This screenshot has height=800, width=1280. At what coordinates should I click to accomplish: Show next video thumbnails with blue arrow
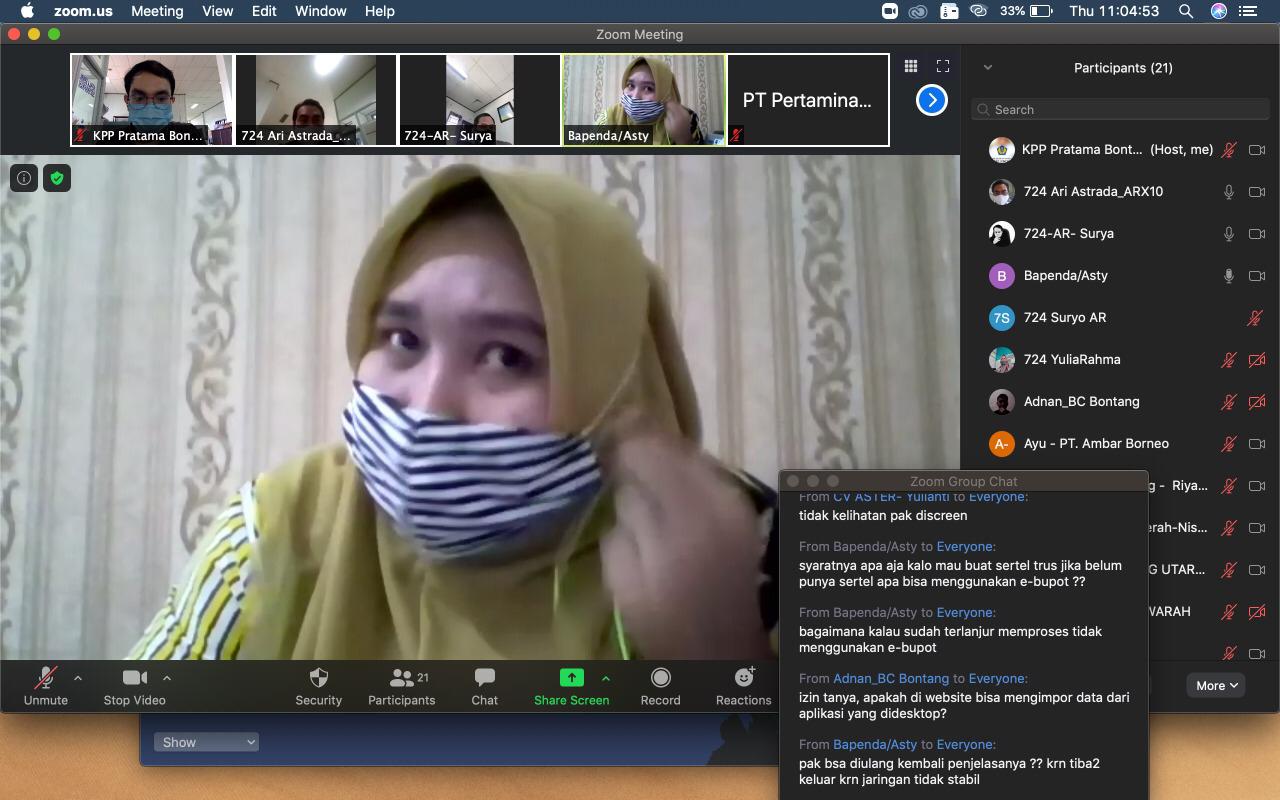pyautogui.click(x=931, y=100)
